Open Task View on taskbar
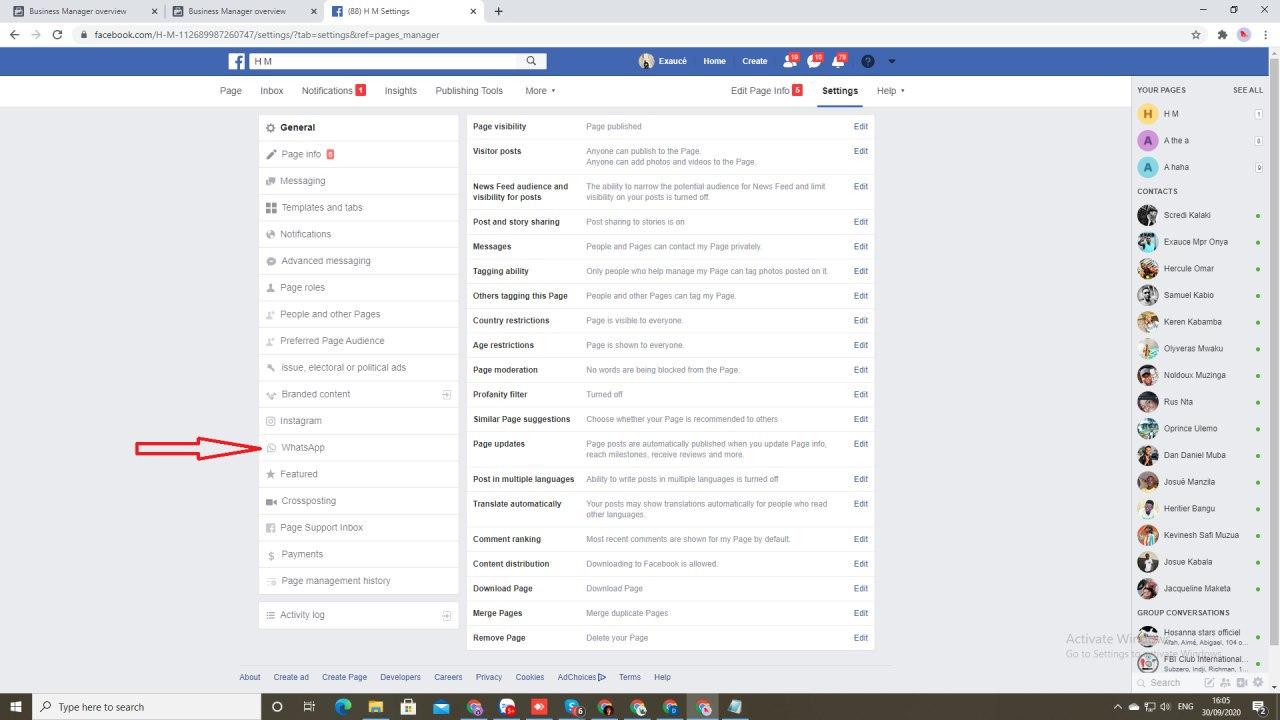 click(x=309, y=707)
